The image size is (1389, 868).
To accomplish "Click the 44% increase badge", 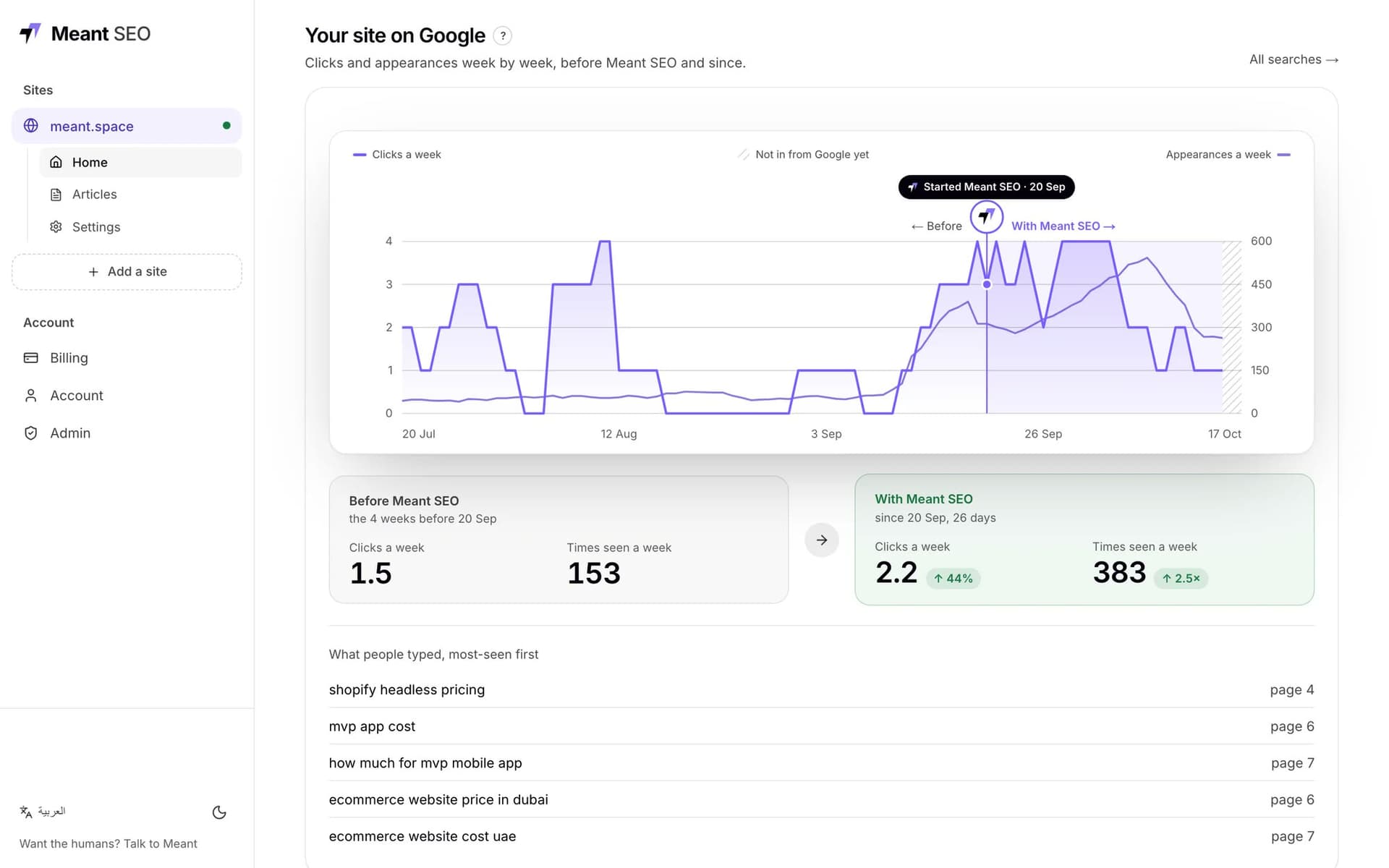I will (953, 579).
